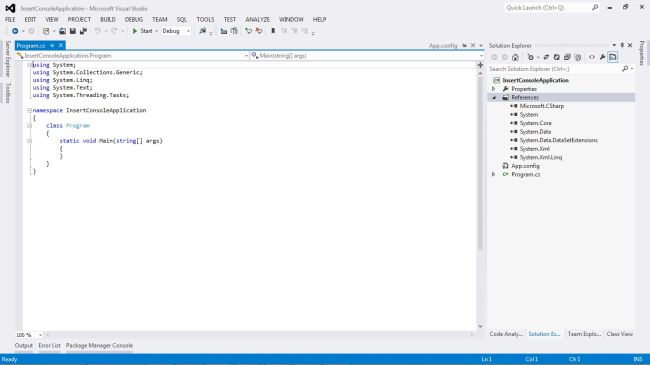
Task: Close the App.config preview tab
Action: [473, 46]
